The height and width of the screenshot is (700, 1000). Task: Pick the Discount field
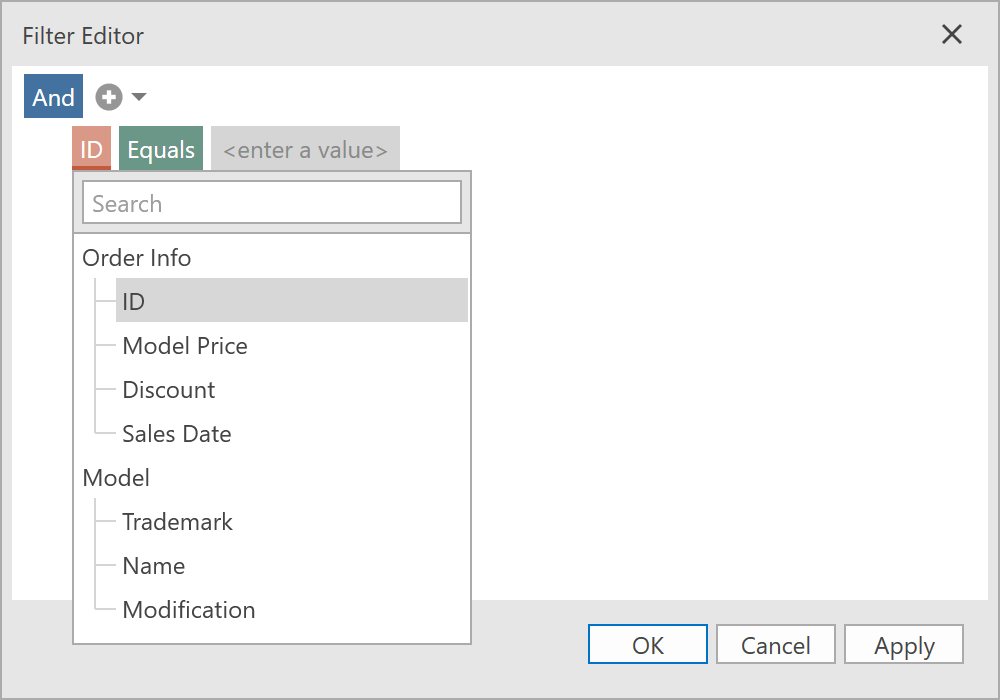point(169,390)
